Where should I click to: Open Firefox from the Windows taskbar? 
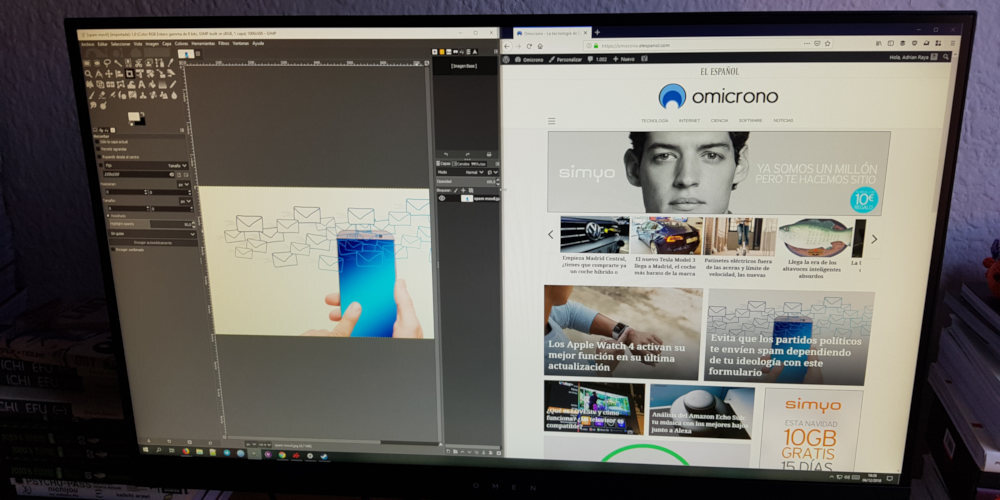coord(186,452)
